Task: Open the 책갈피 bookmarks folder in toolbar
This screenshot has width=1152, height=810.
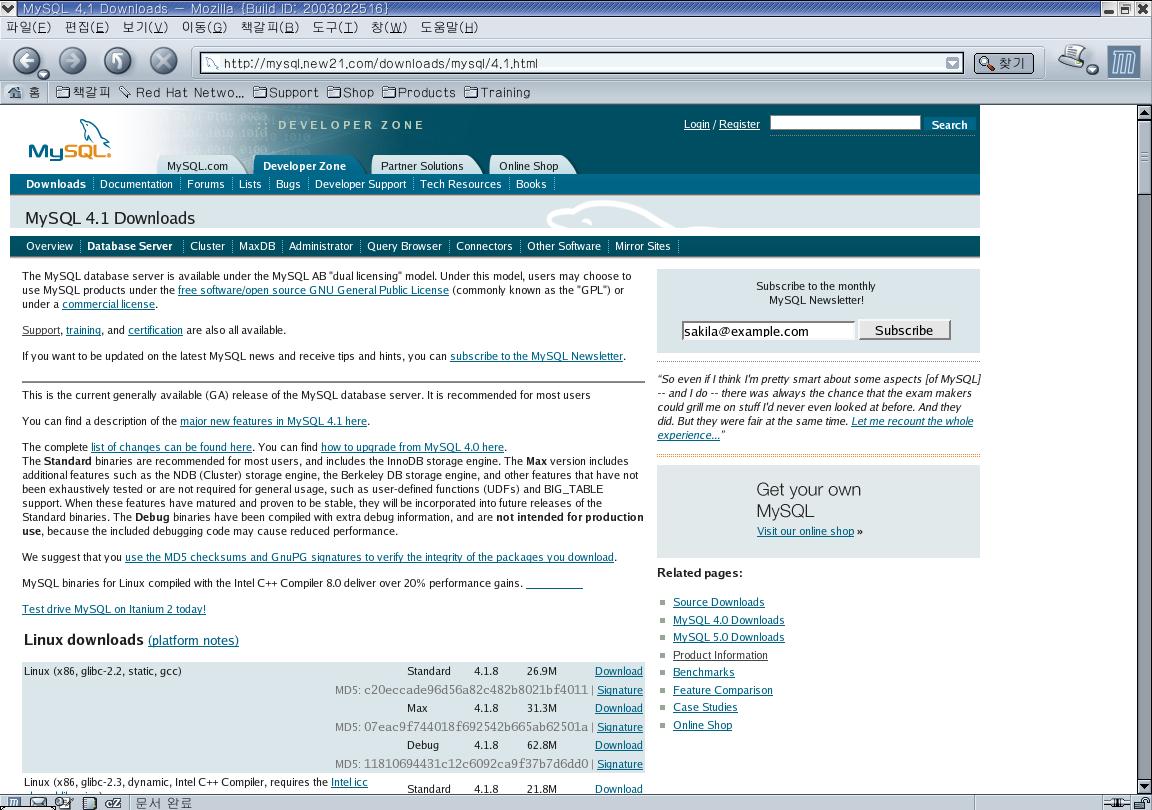Action: pos(83,93)
